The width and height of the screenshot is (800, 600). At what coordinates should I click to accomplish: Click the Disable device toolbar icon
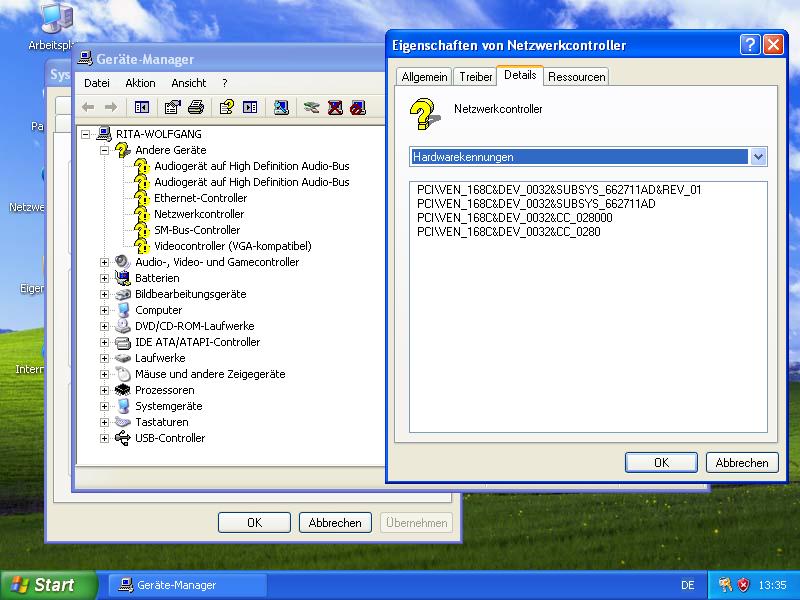click(358, 107)
